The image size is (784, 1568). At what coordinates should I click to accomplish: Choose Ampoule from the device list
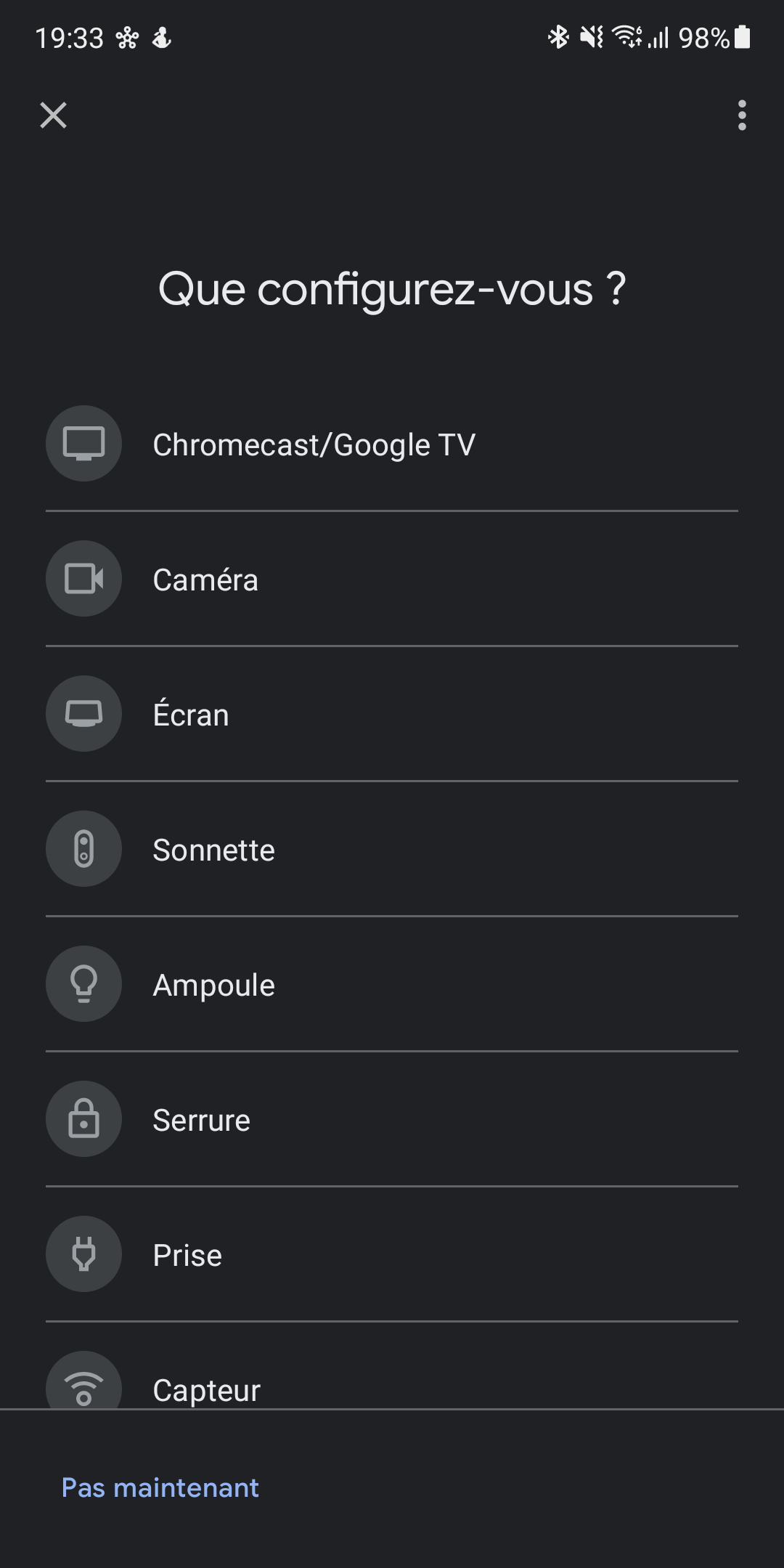(x=392, y=984)
